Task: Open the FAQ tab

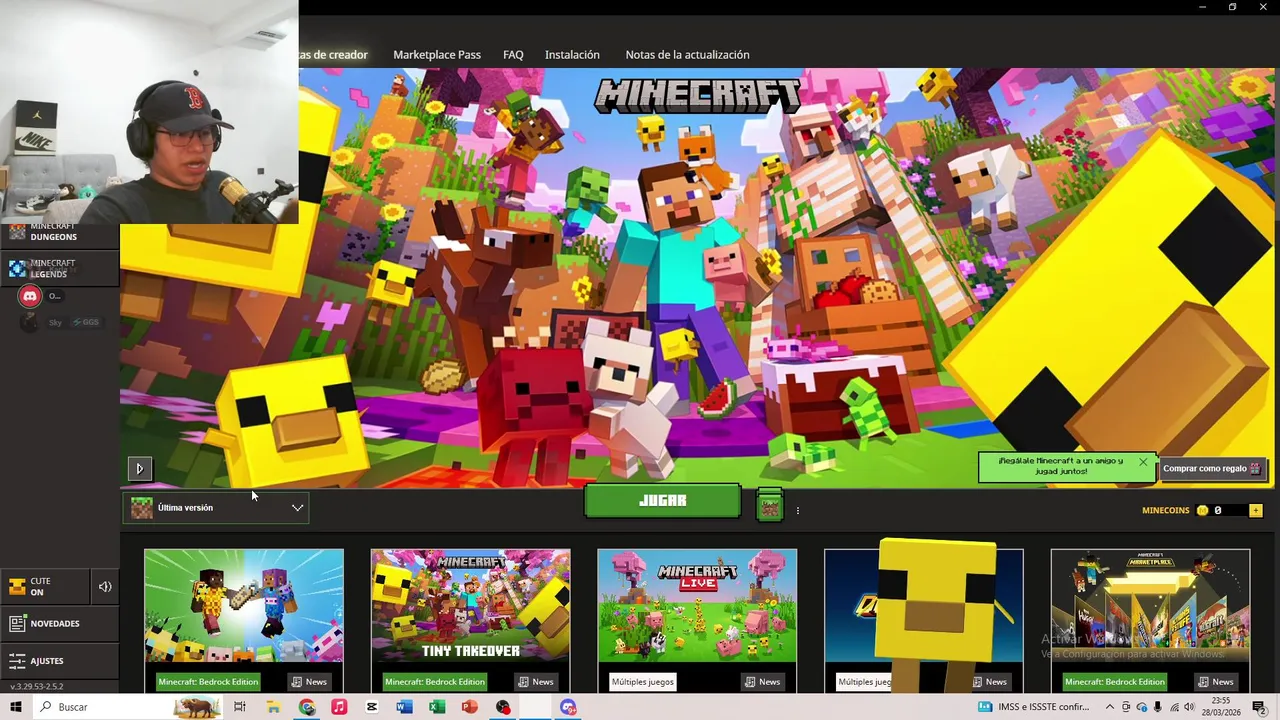Action: click(513, 55)
